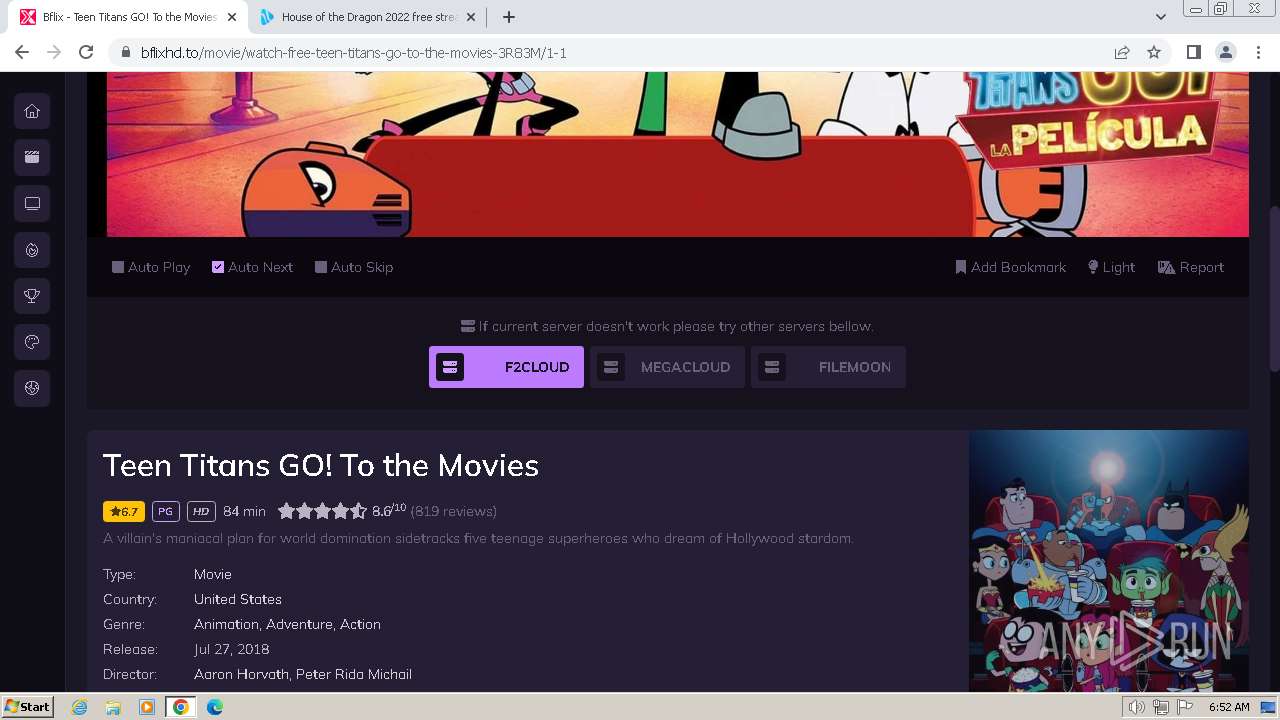The height and width of the screenshot is (720, 1280).
Task: Open the media player taskbar icon
Action: click(147, 707)
